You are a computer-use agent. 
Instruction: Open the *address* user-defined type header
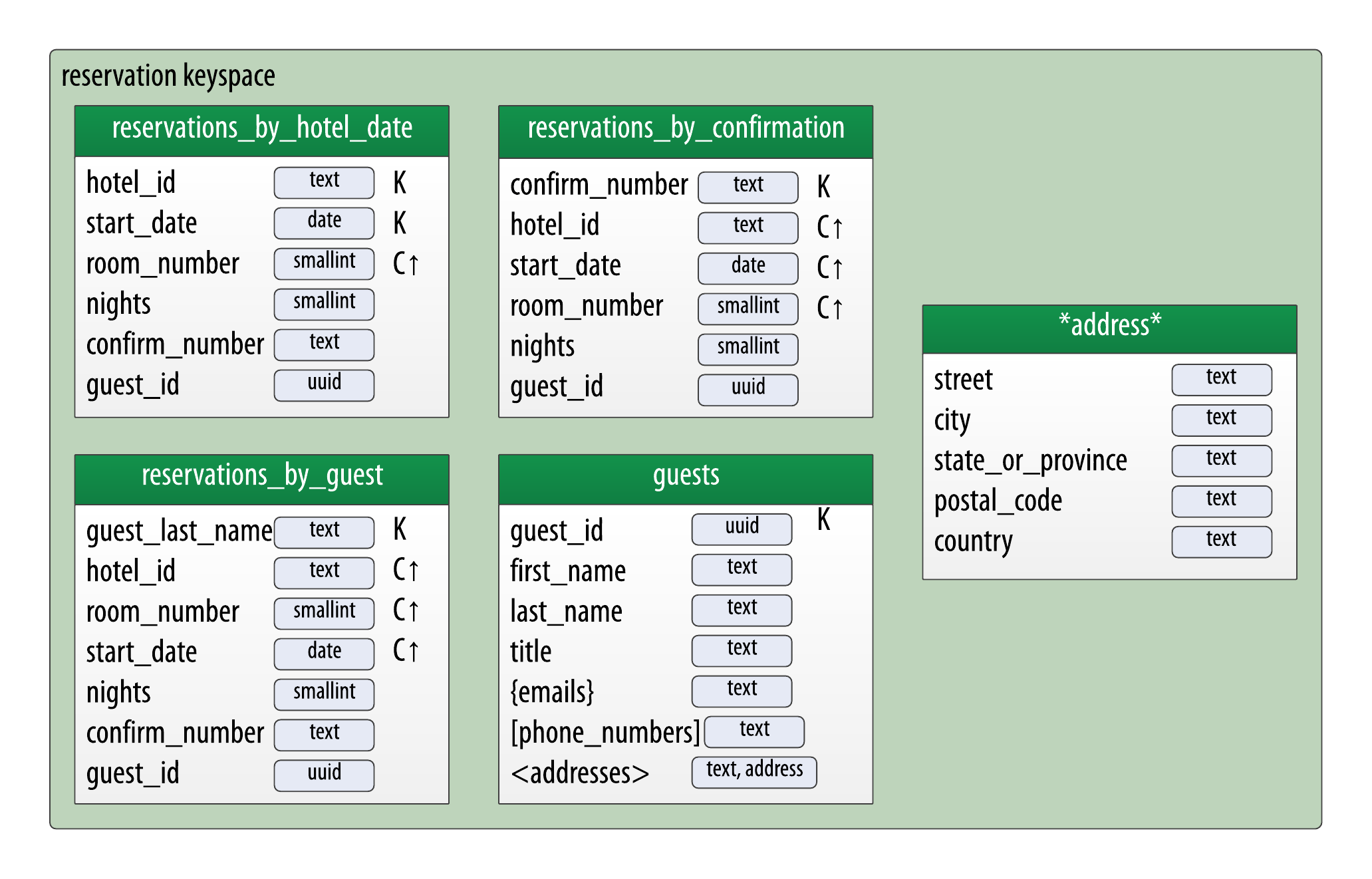point(1108,324)
